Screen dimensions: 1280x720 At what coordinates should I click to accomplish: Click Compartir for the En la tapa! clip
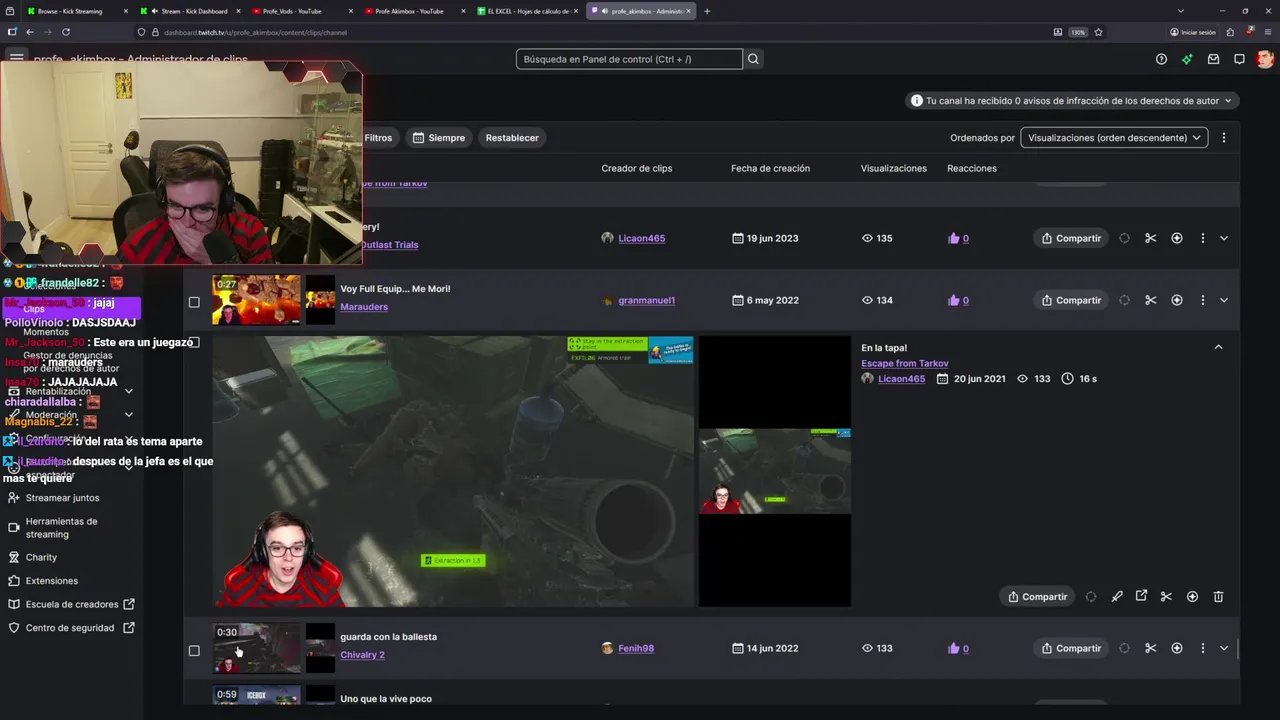[1037, 596]
